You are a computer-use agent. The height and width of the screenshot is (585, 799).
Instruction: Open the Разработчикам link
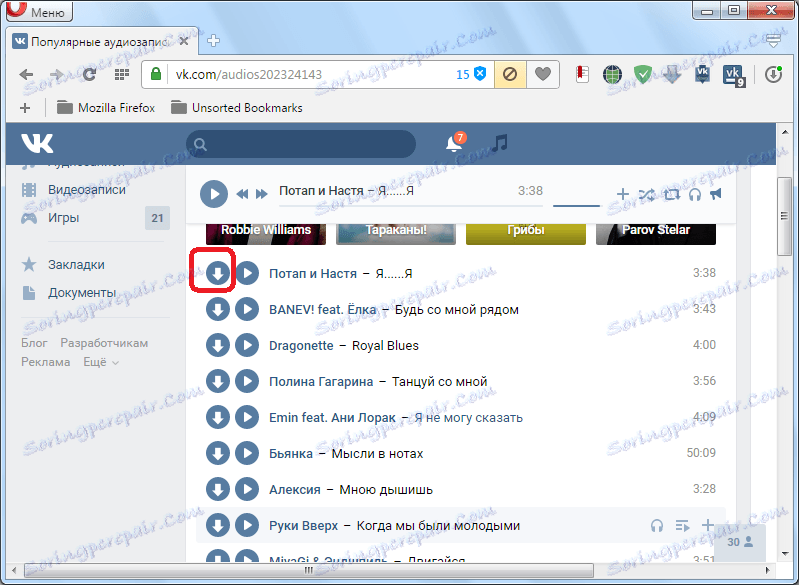(104, 343)
